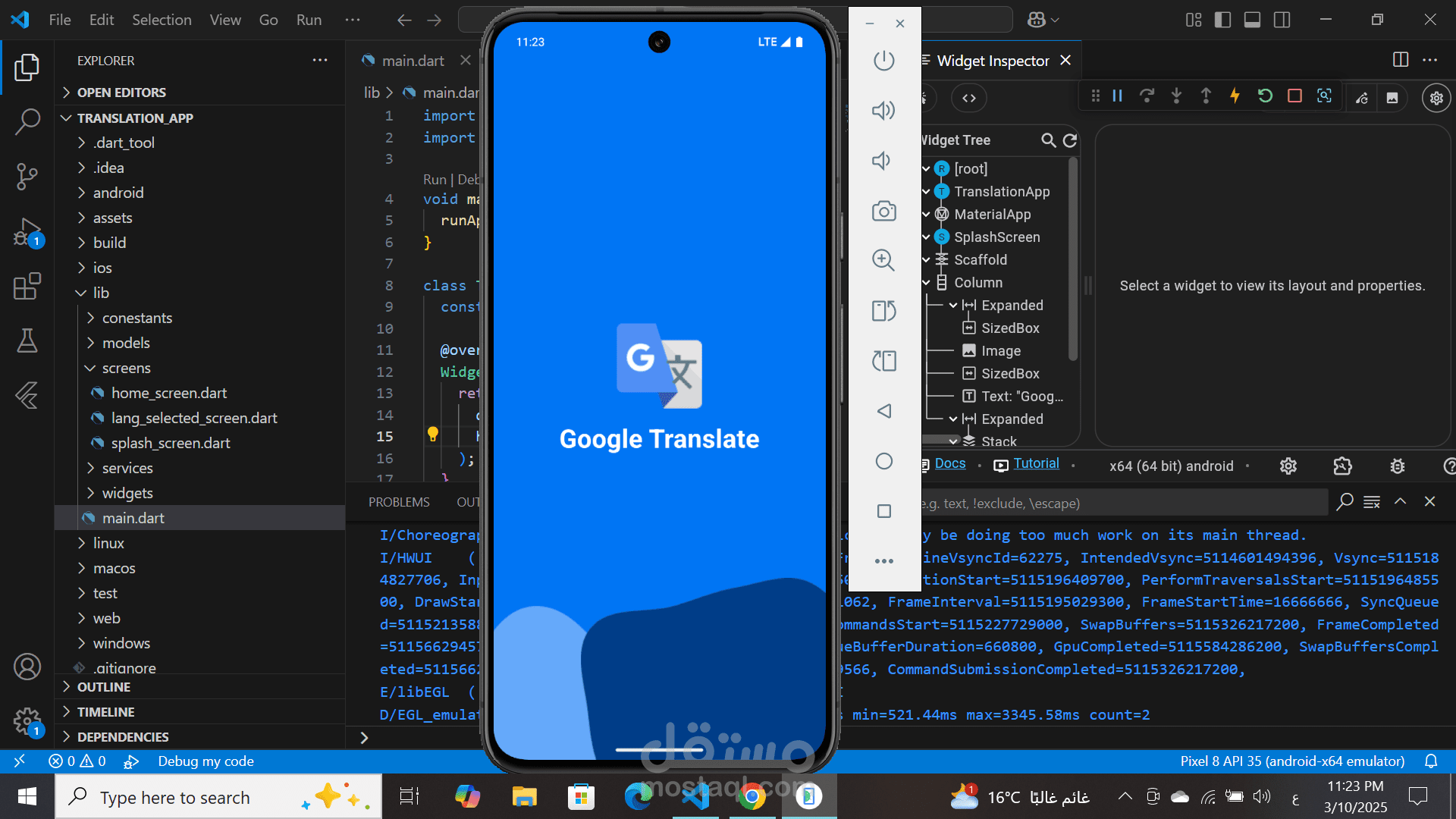Select the SplashScreen widget in tree
The height and width of the screenshot is (819, 1456).
996,237
